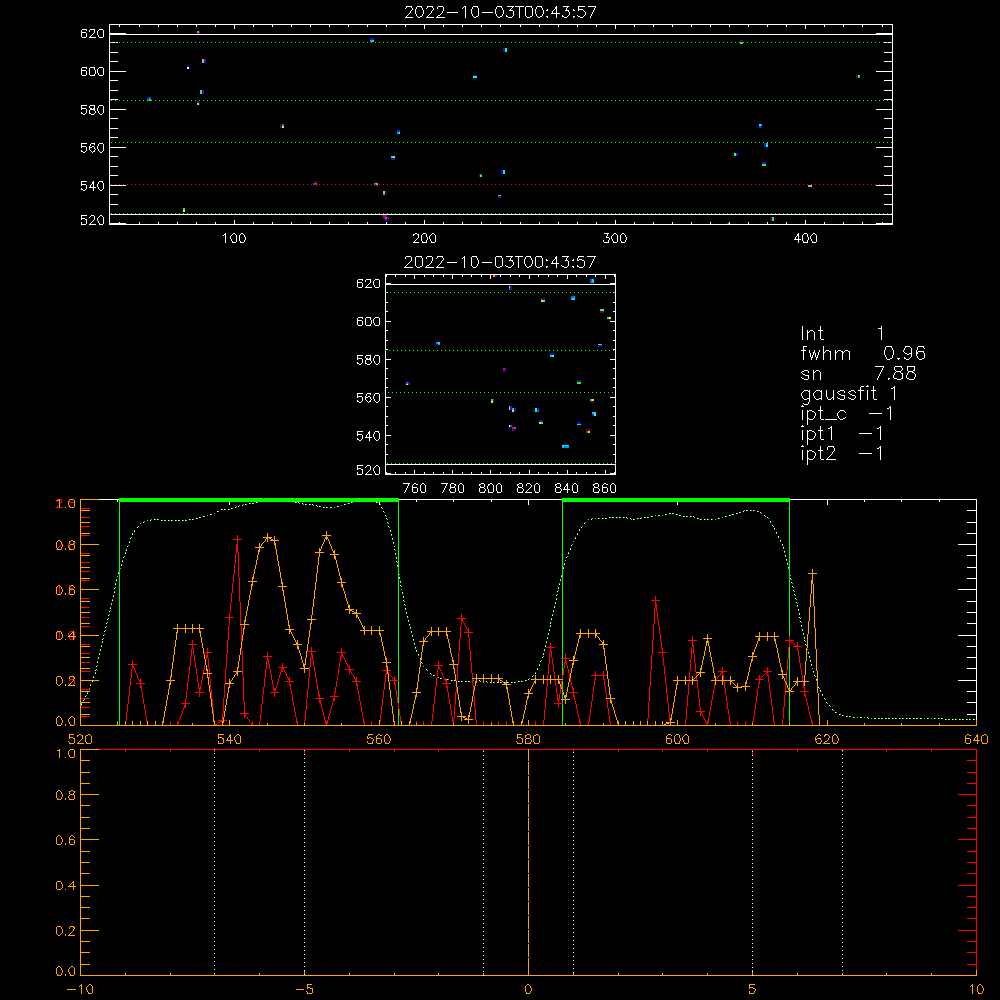Click the 5 x-axis label of bottom plot
1000x1000 pixels.
tap(752, 989)
